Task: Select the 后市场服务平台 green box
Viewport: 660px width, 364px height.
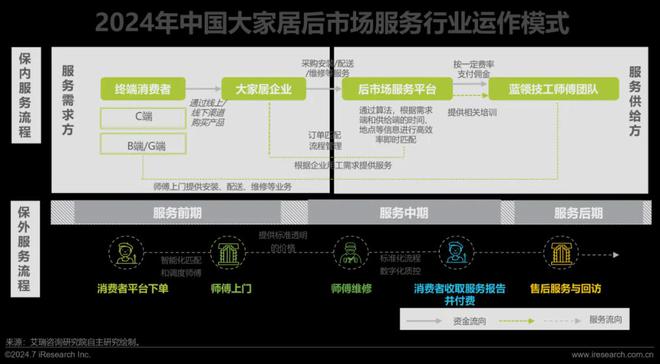Action: (x=397, y=89)
